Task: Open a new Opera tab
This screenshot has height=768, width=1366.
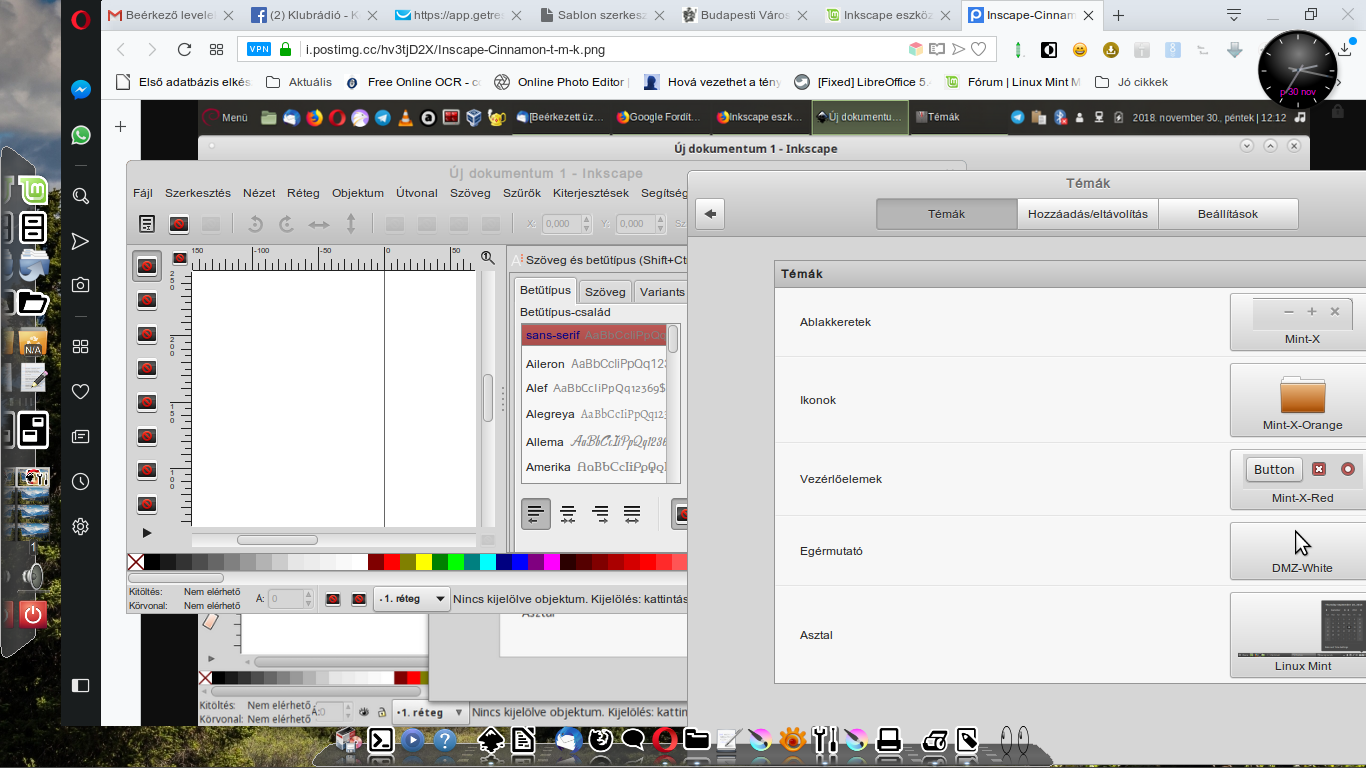Action: click(x=1119, y=15)
